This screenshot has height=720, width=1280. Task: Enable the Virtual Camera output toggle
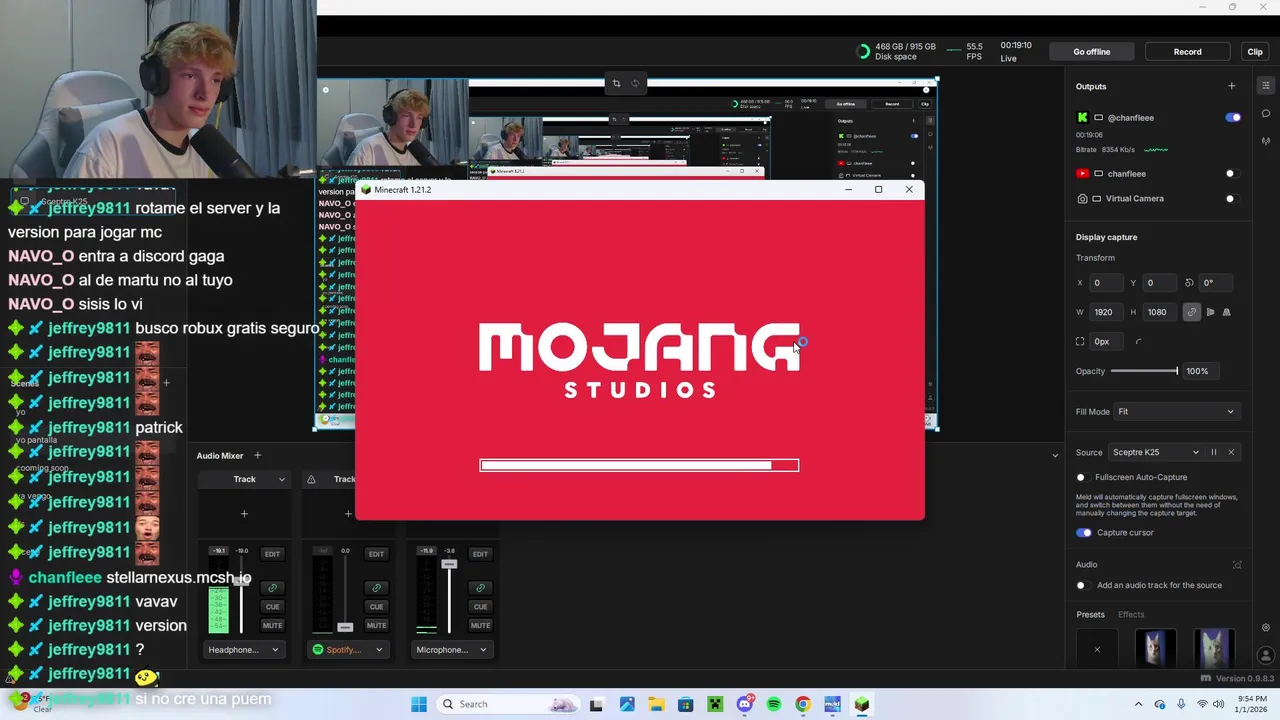(1231, 199)
